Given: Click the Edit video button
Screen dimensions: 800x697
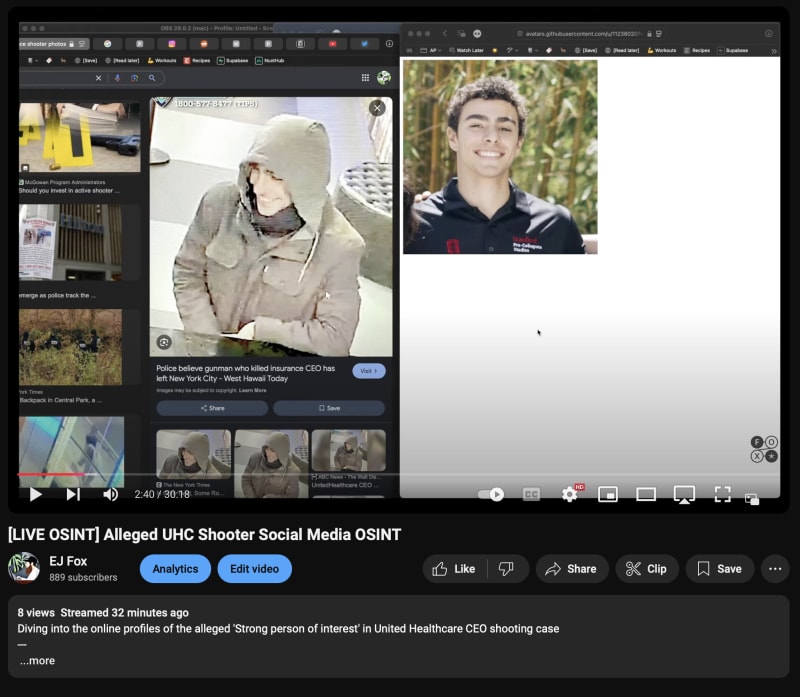Looking at the screenshot, I should click(x=255, y=568).
